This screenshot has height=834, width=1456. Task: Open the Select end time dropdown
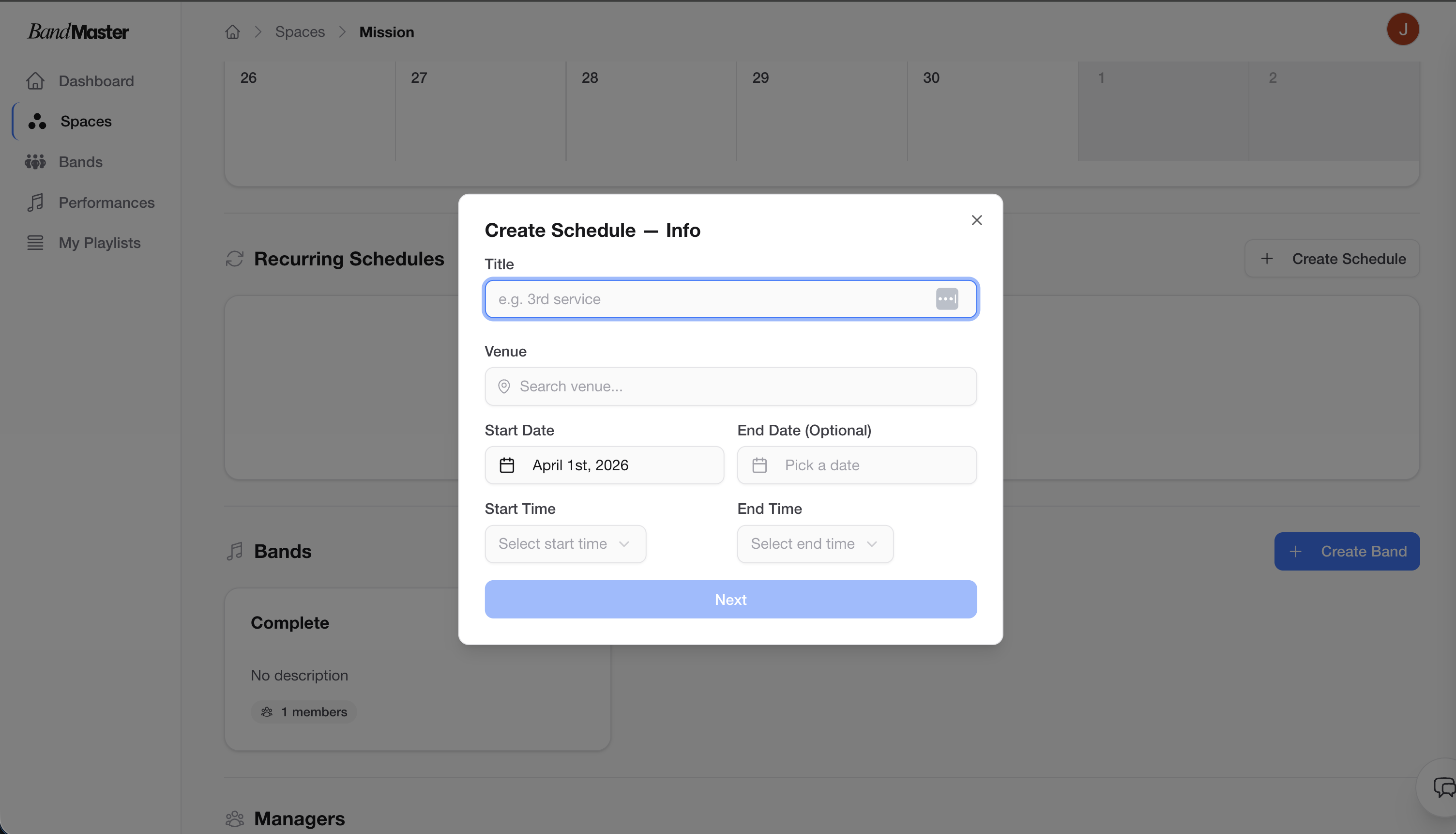click(x=815, y=544)
